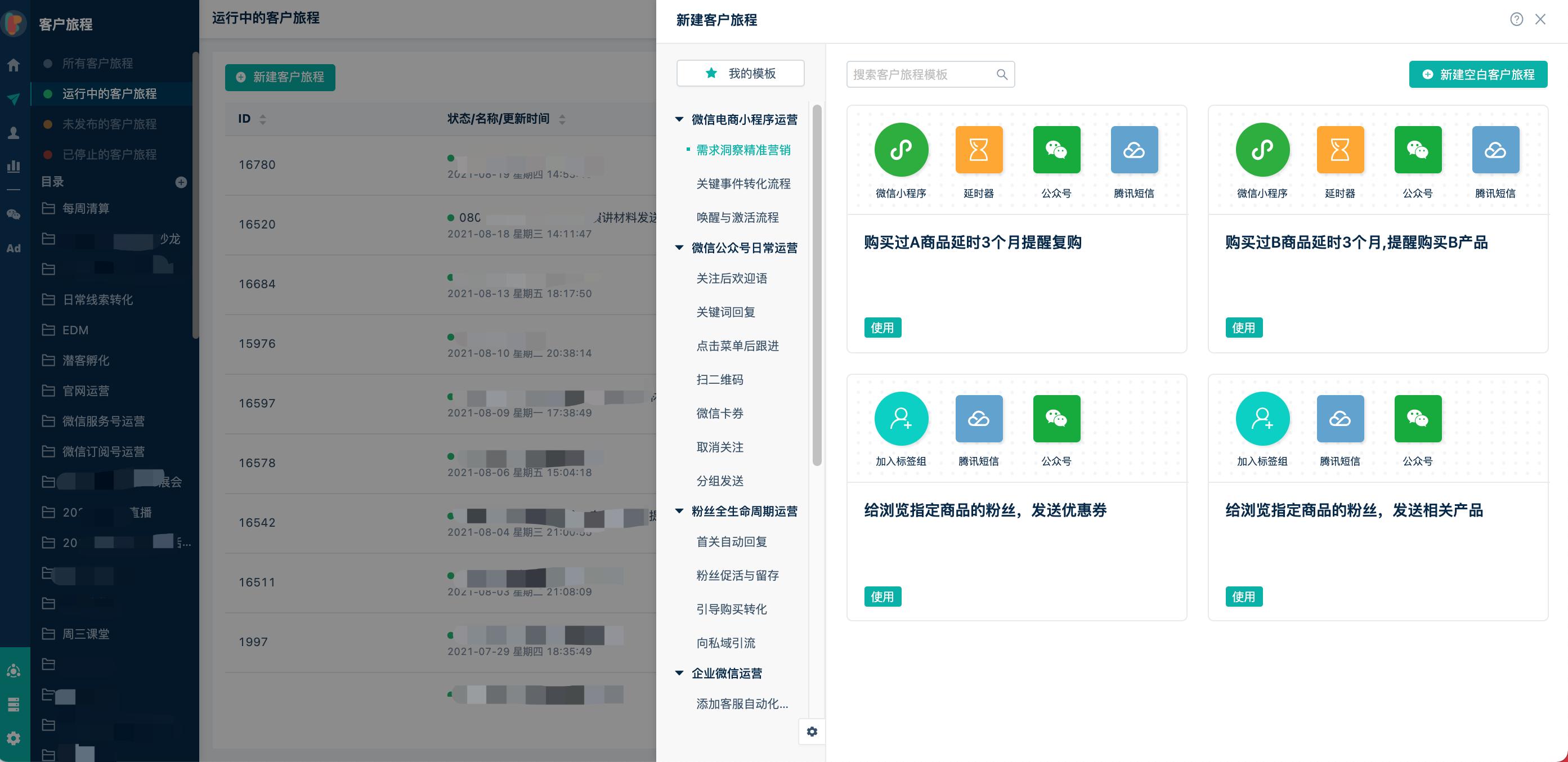The height and width of the screenshot is (762, 1568).
Task: Collapse 粉丝全生命周期运营 category
Action: tap(679, 511)
